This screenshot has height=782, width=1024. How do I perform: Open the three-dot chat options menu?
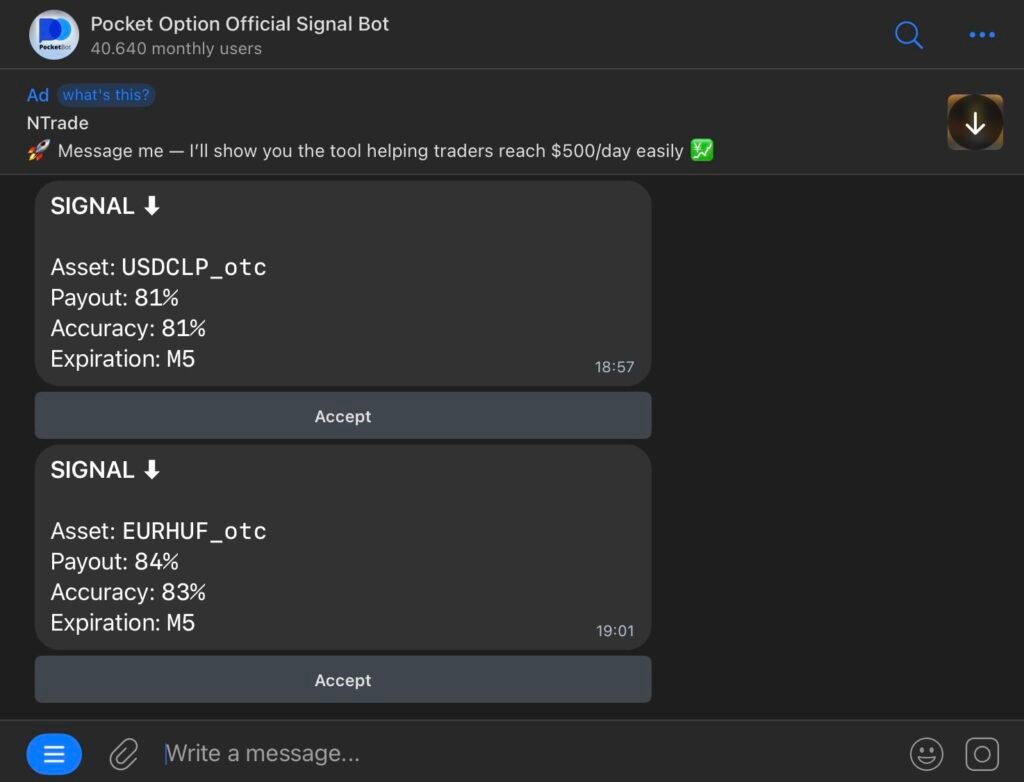click(981, 34)
